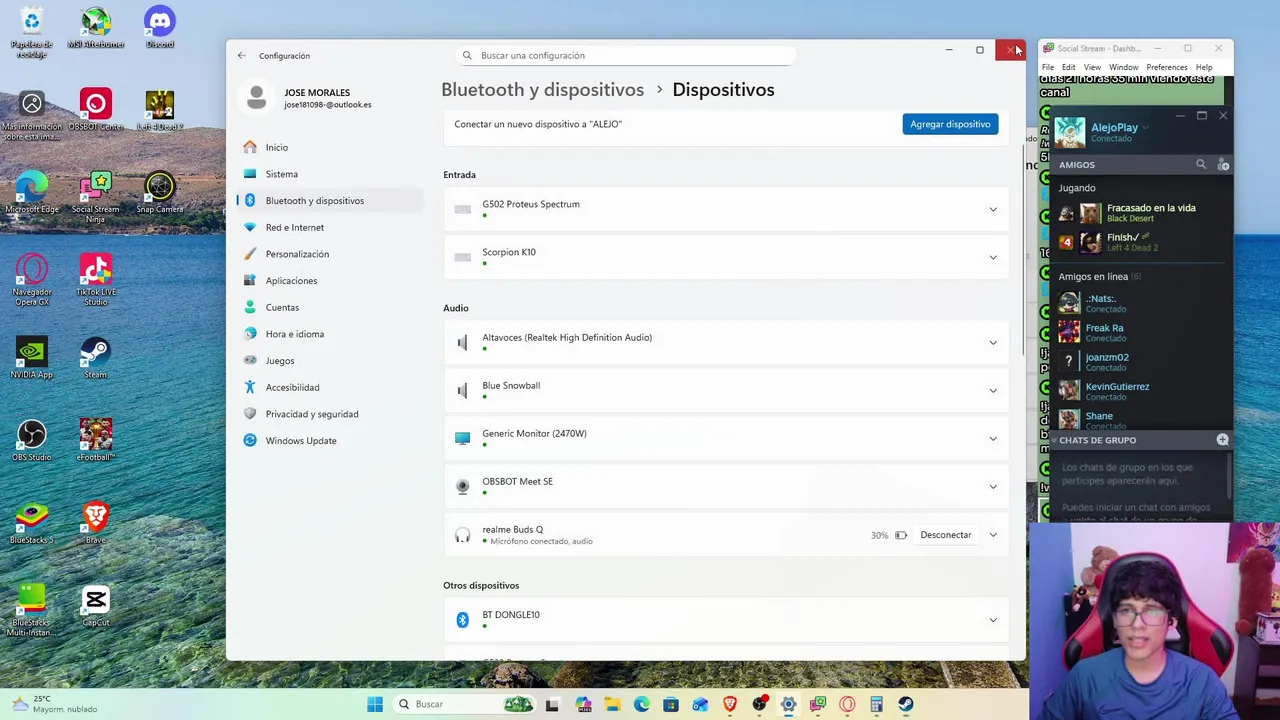Open Opera GX from taskbar
The width and height of the screenshot is (1280, 720).
click(848, 704)
